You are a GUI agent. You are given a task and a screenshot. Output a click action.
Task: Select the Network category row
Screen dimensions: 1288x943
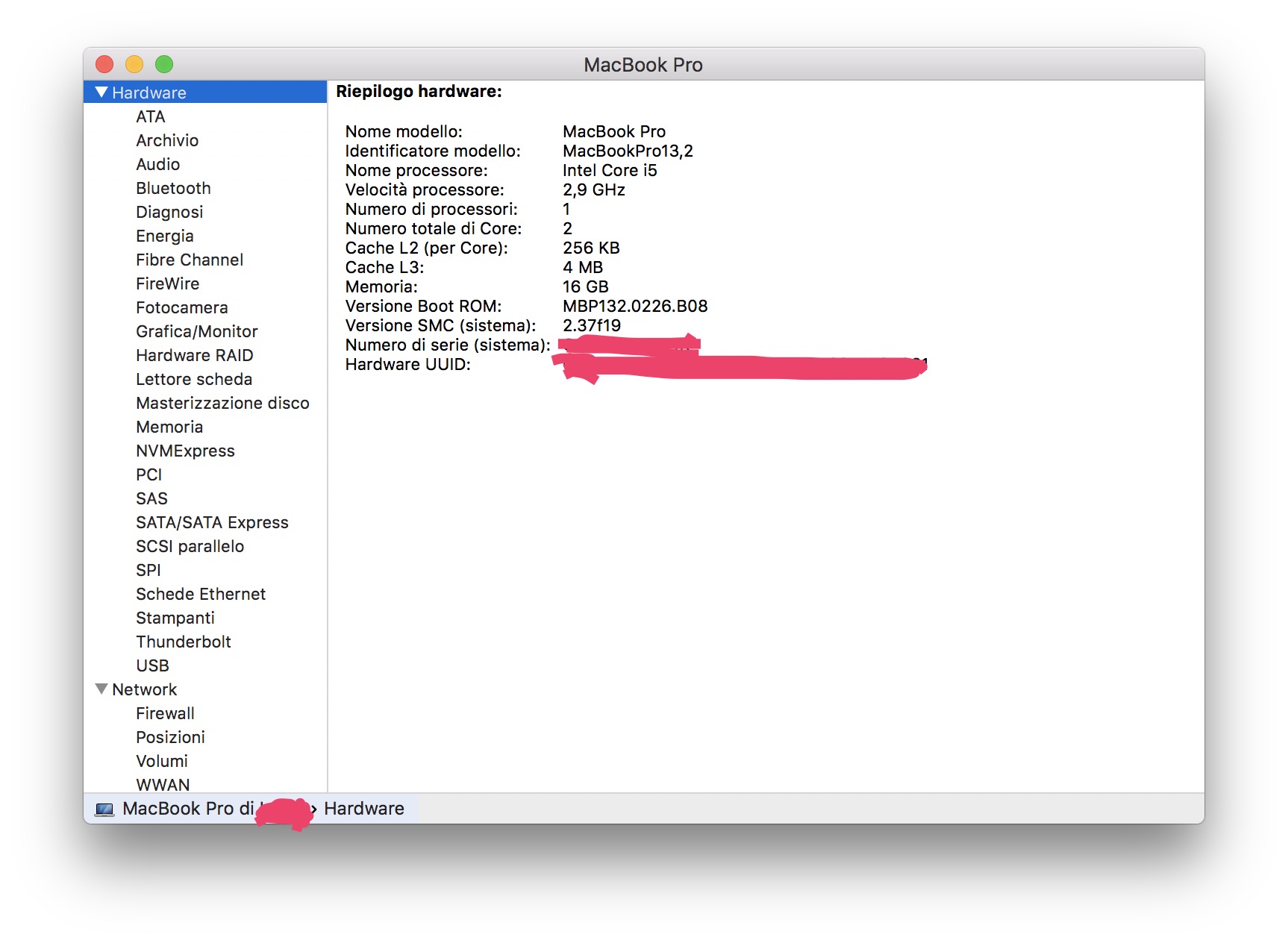pyautogui.click(x=205, y=689)
